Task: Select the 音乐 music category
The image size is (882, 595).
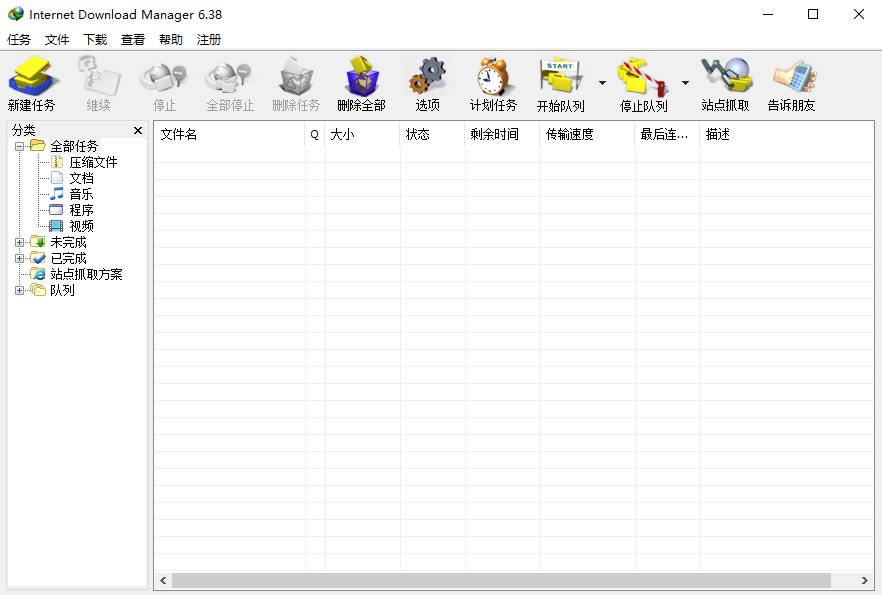Action: (x=82, y=194)
